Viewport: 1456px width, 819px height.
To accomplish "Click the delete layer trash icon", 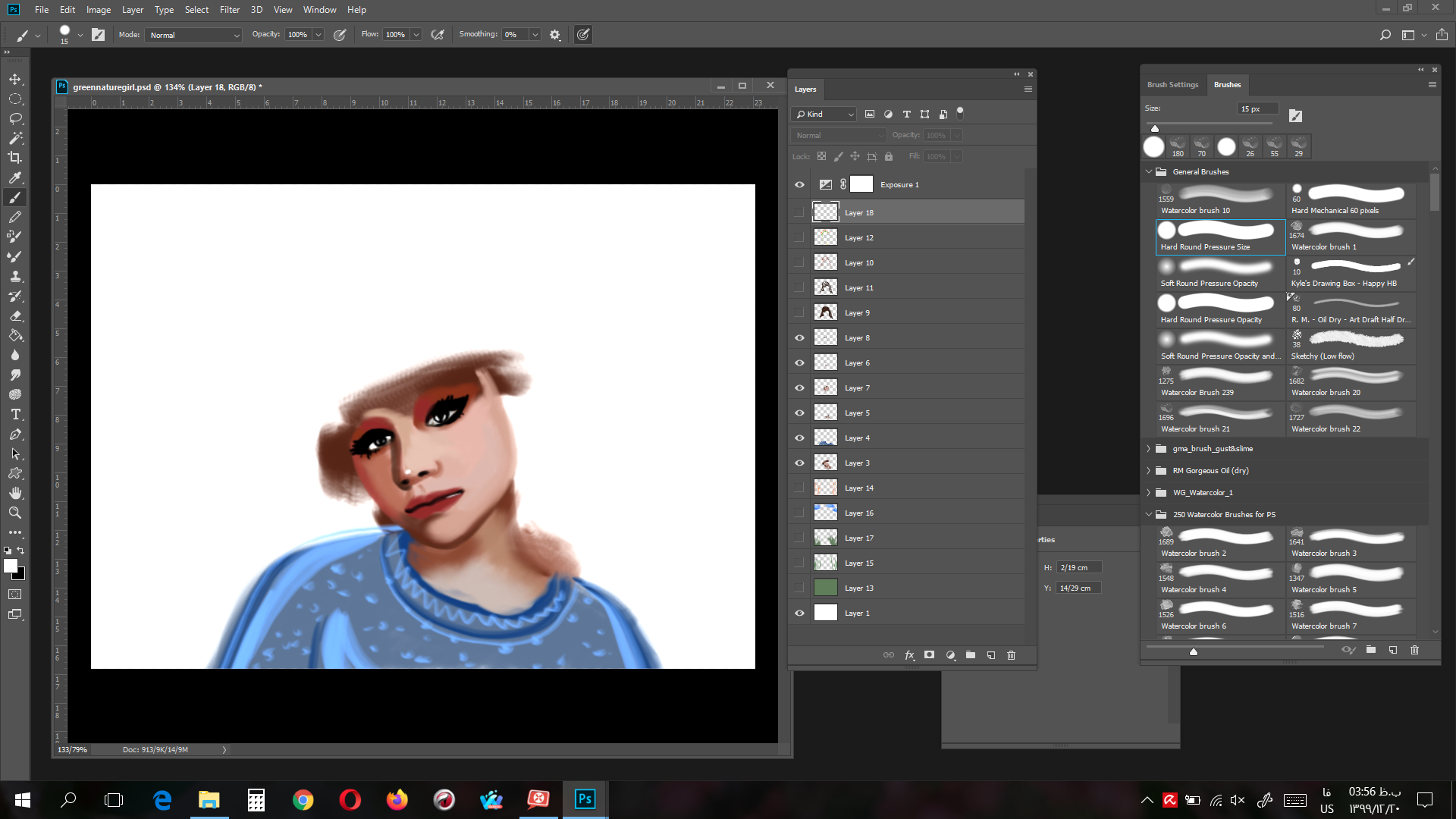I will pyautogui.click(x=1011, y=655).
